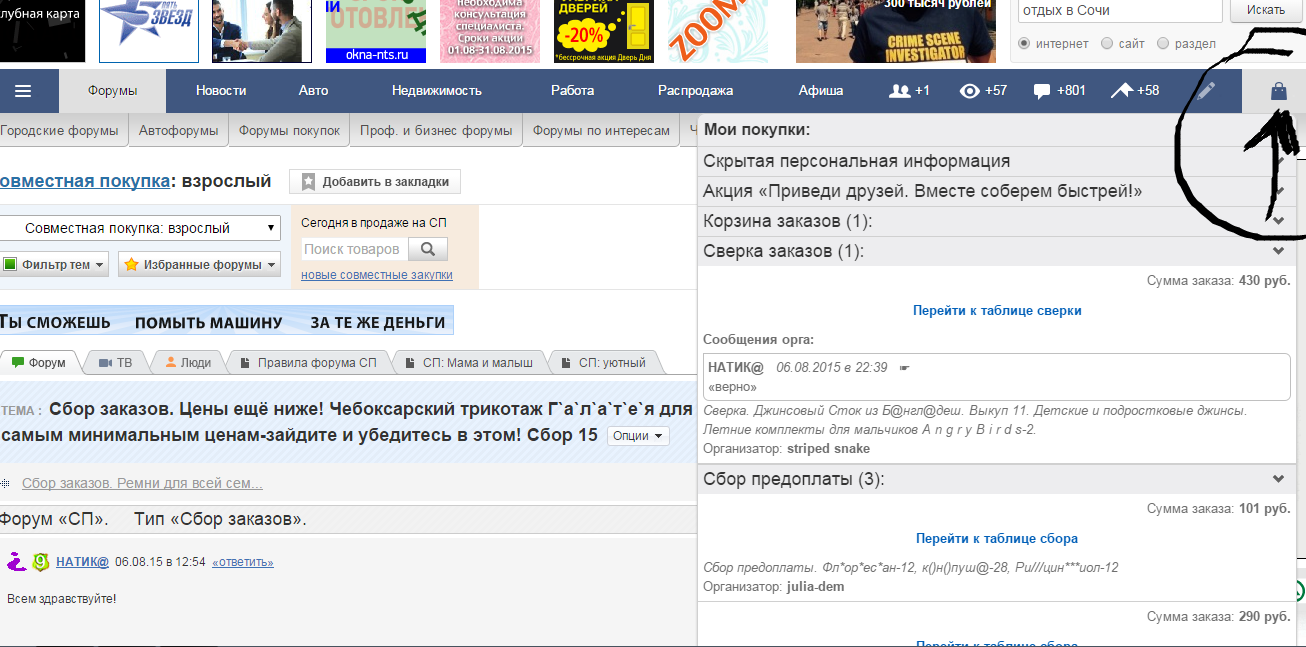Viewport: 1306px width, 647px height.
Task: Collapse the 'Сверка заказов (1)' section
Action: coord(1278,251)
